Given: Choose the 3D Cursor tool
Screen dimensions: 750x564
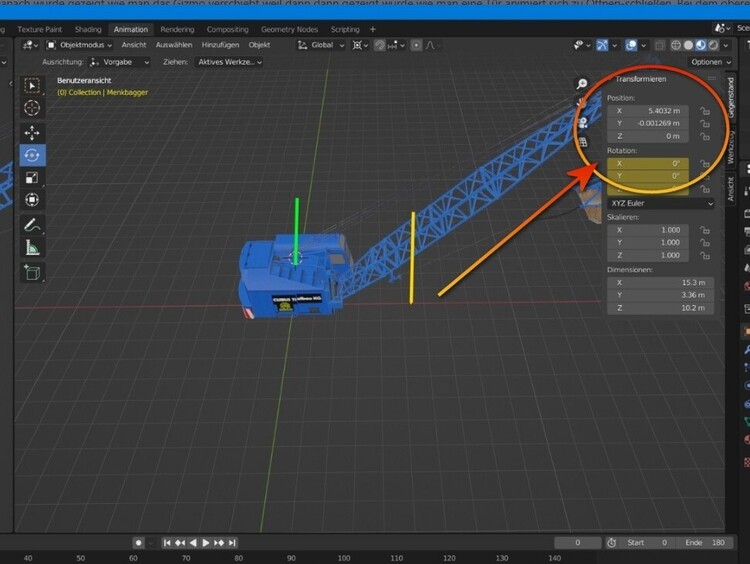Looking at the screenshot, I should pos(32,108).
